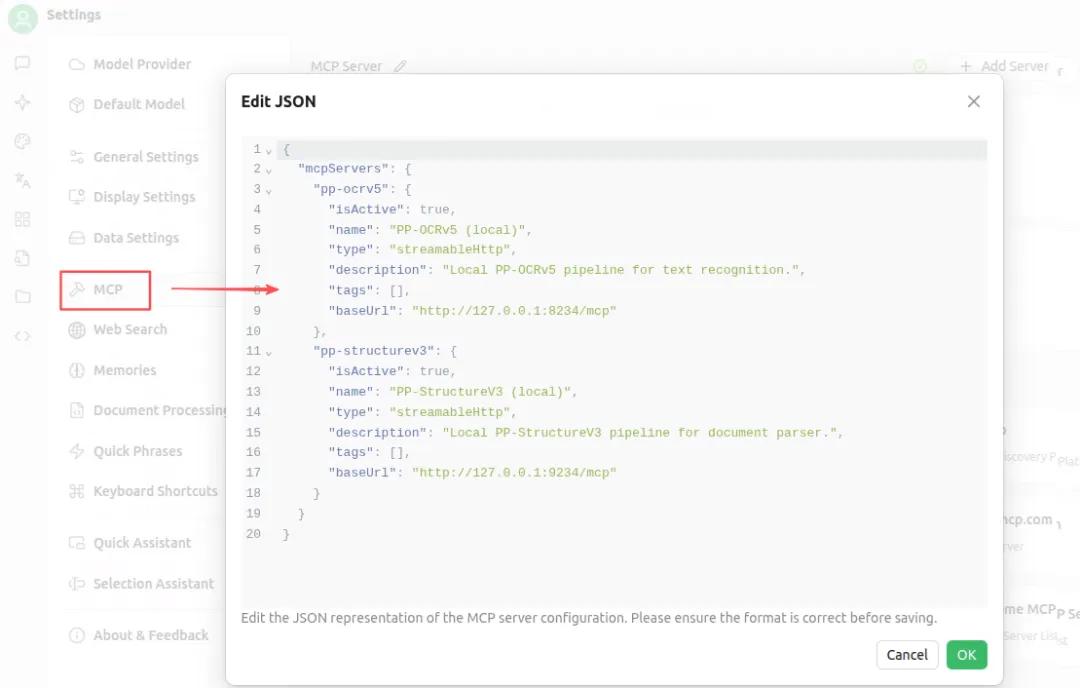Image resolution: width=1080 pixels, height=688 pixels.
Task: Fold the pp-ocrv5 block on line 3
Action: [269, 190]
